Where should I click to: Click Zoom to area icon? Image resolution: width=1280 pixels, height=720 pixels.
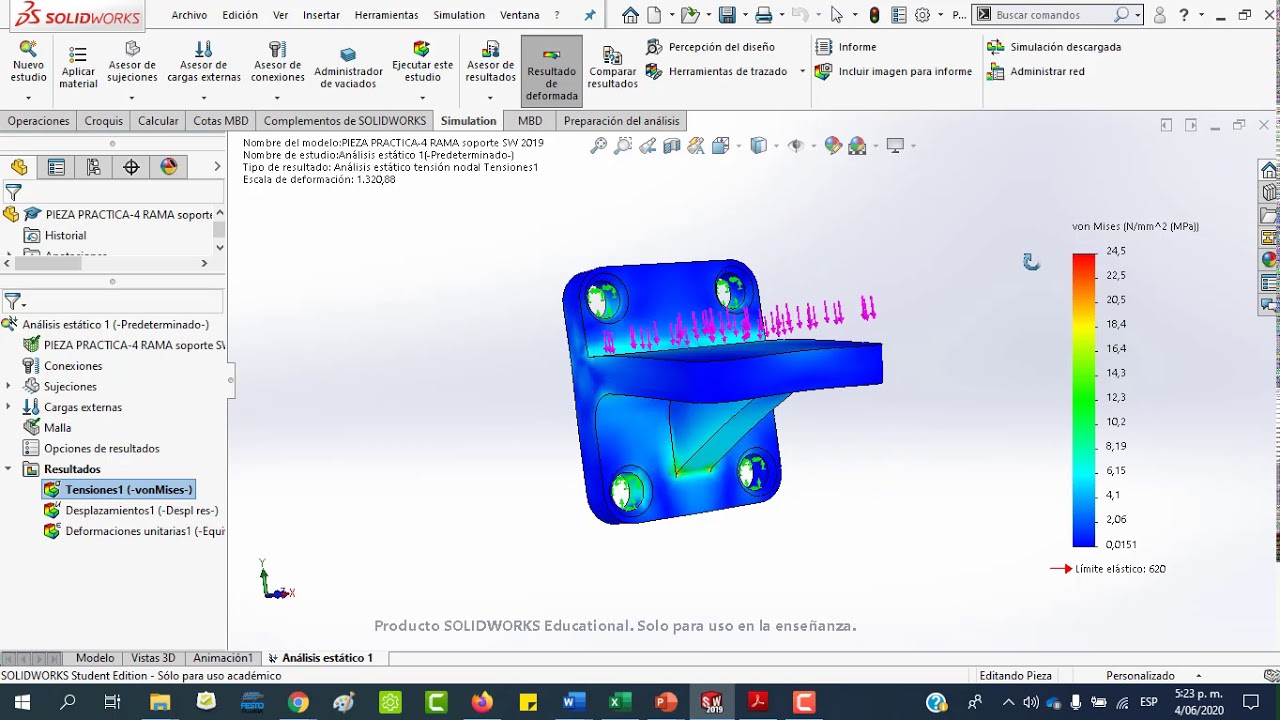point(623,146)
